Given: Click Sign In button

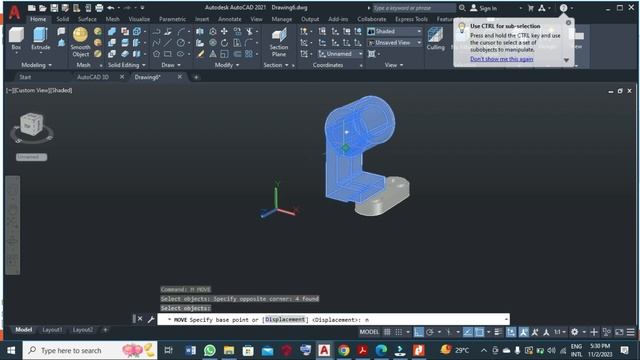Looking at the screenshot, I should point(484,8).
